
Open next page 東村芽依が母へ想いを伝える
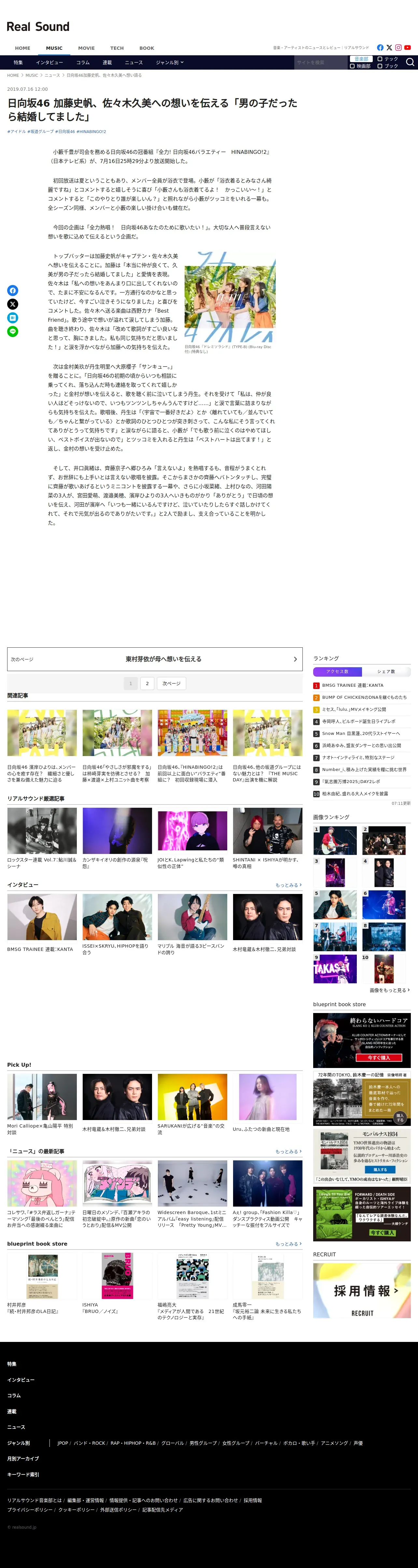pos(155,659)
